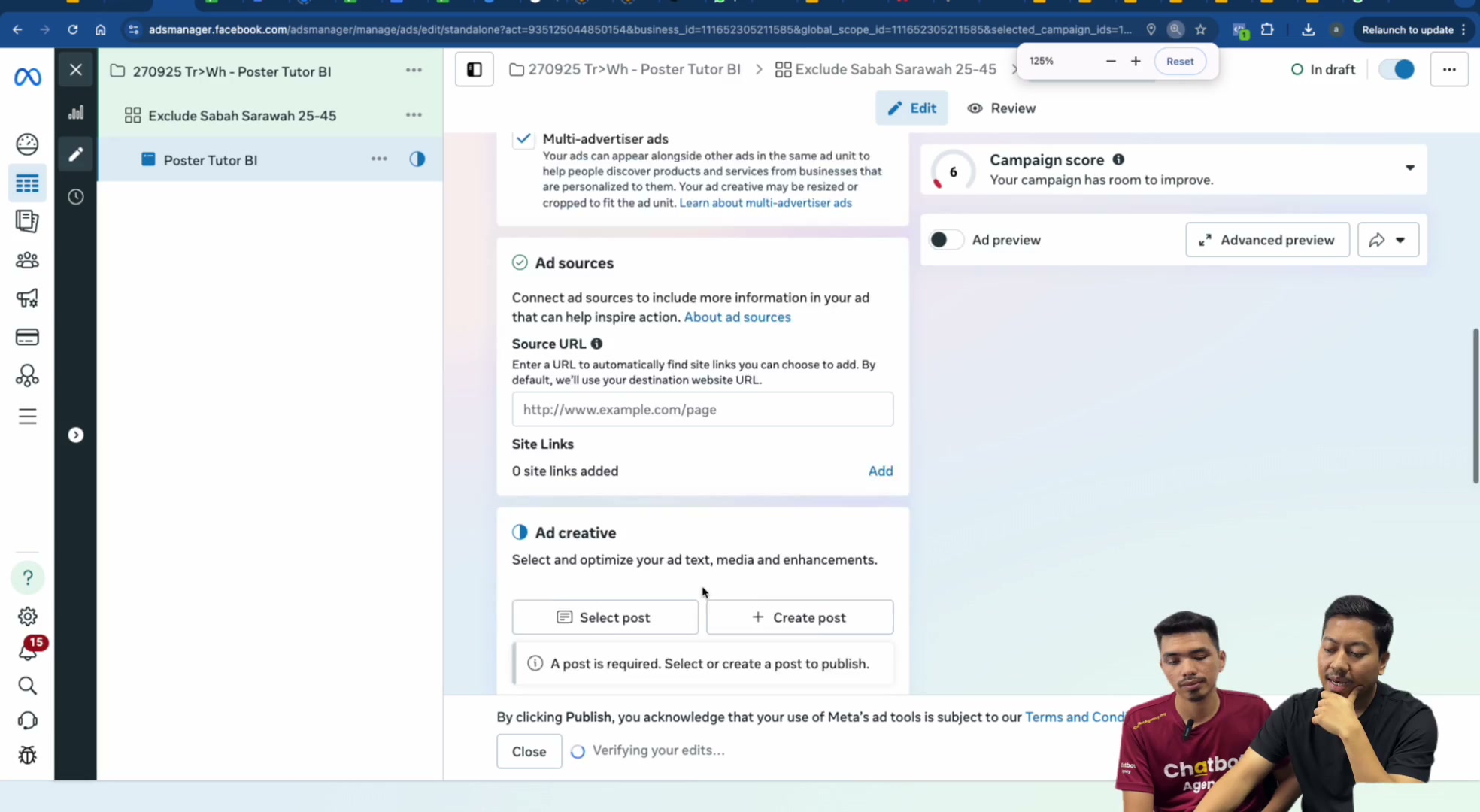
Task: Increase browser zoom with plus button
Action: [1136, 62]
